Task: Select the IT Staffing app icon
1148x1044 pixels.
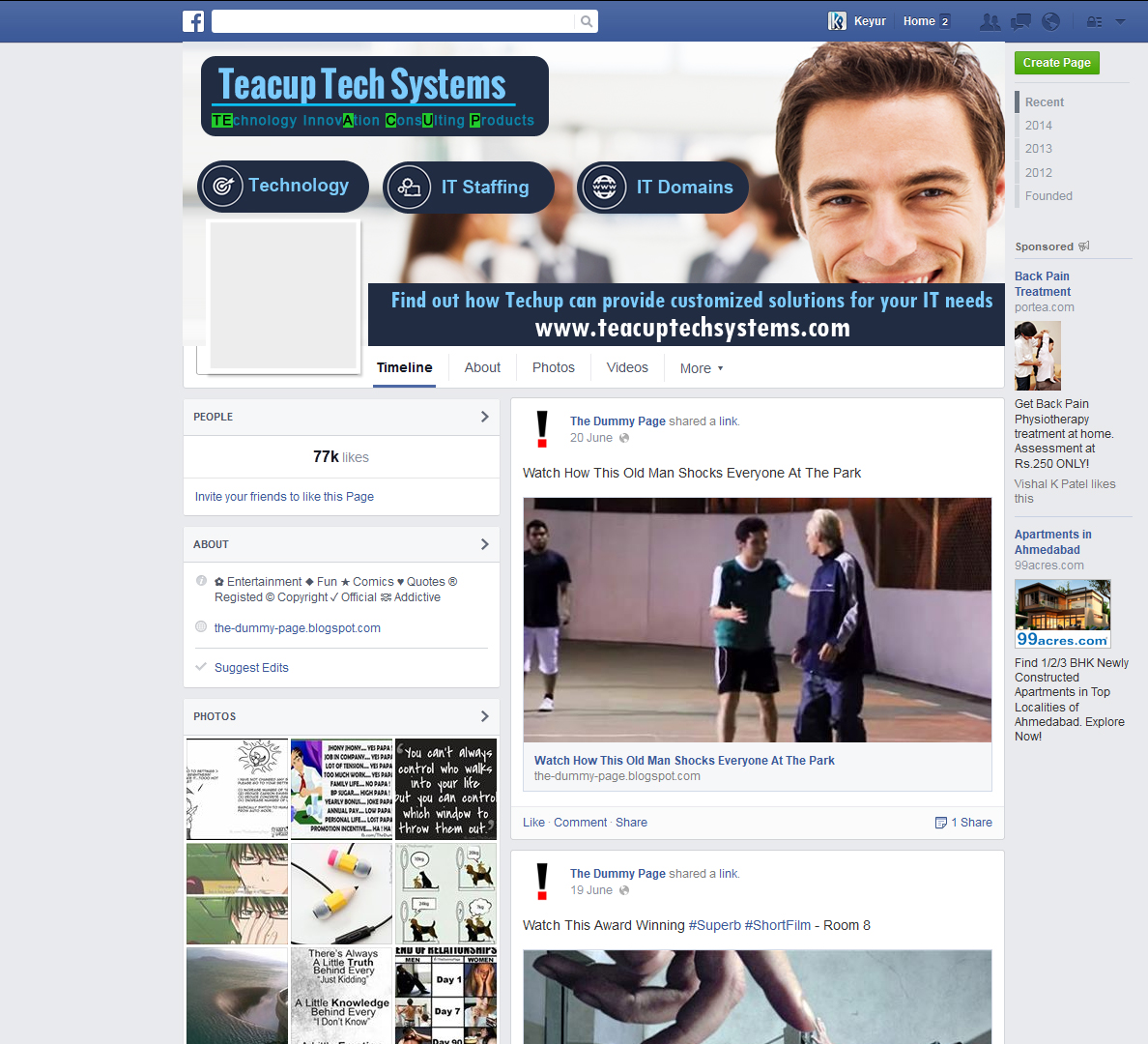Action: [x=410, y=187]
